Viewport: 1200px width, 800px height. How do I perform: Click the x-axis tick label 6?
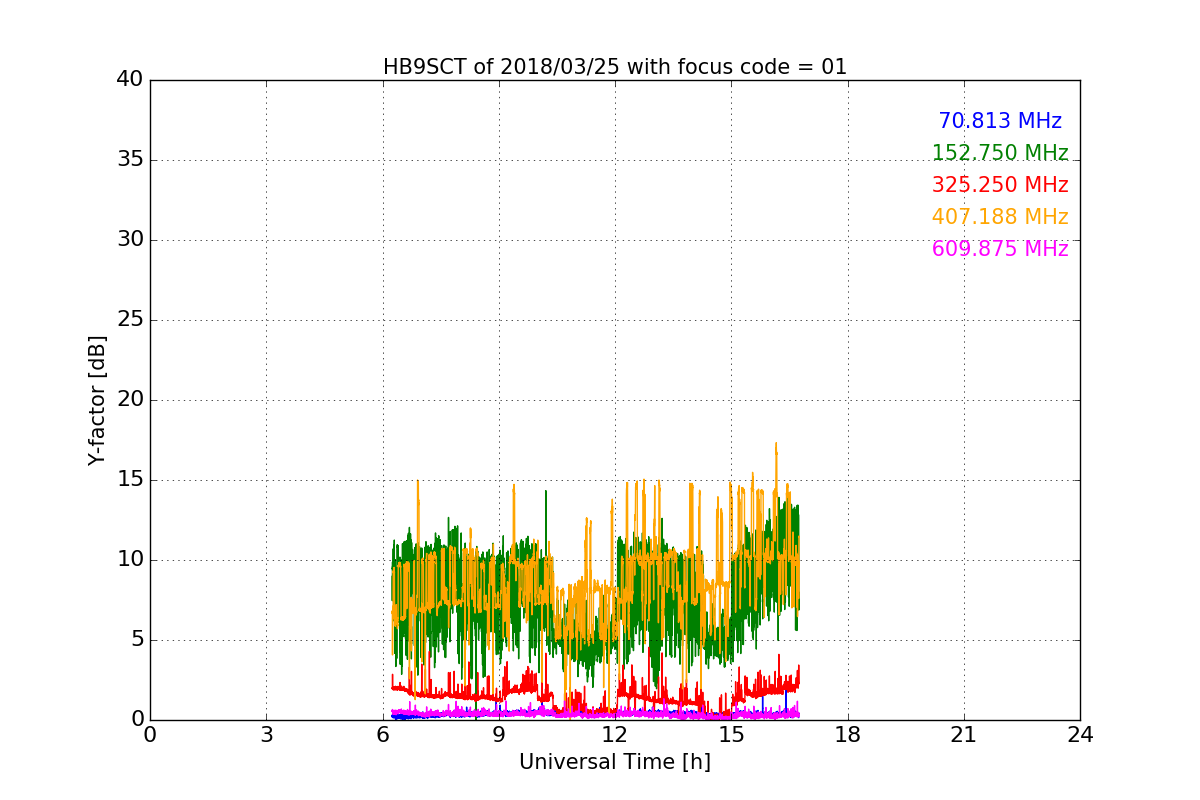pyautogui.click(x=383, y=735)
